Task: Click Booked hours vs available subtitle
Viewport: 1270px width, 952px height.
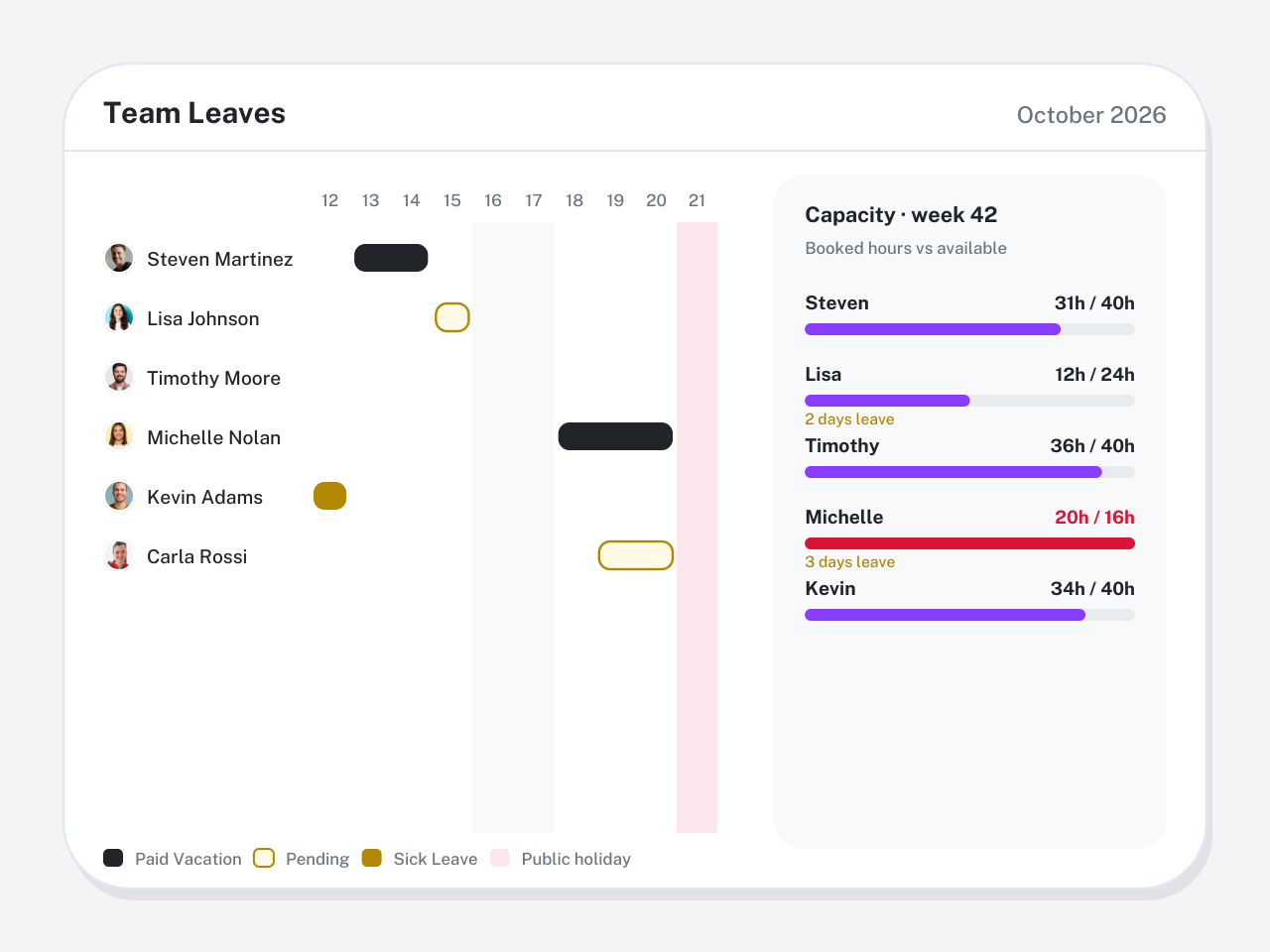Action: click(x=906, y=249)
